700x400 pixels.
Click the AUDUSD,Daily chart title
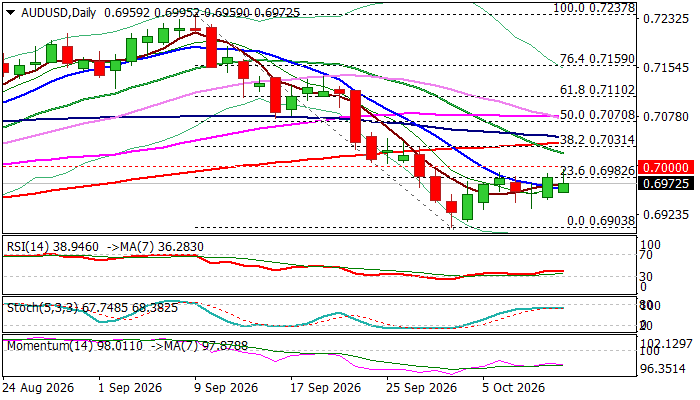tap(58, 13)
